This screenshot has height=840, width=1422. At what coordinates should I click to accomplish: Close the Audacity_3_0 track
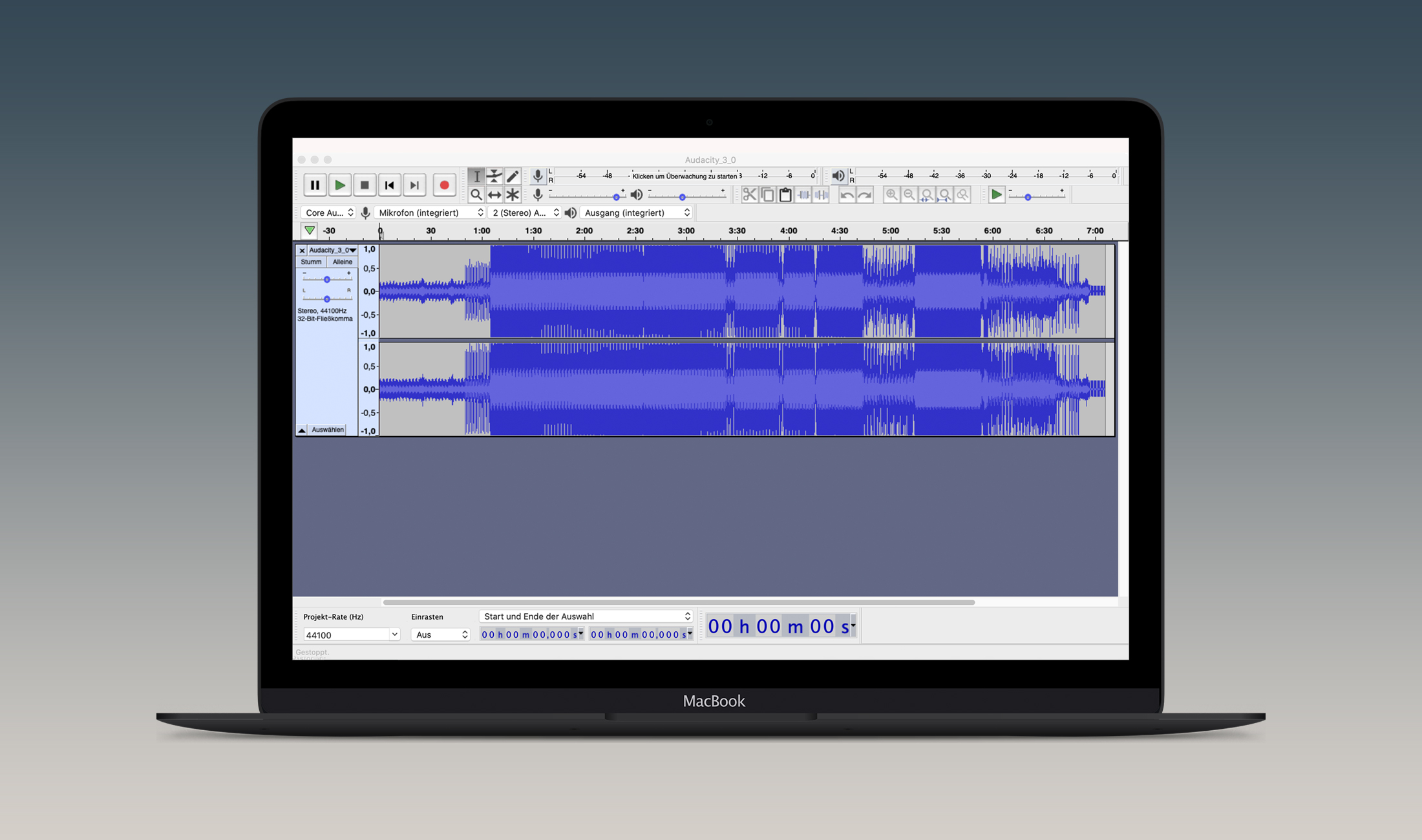(302, 250)
